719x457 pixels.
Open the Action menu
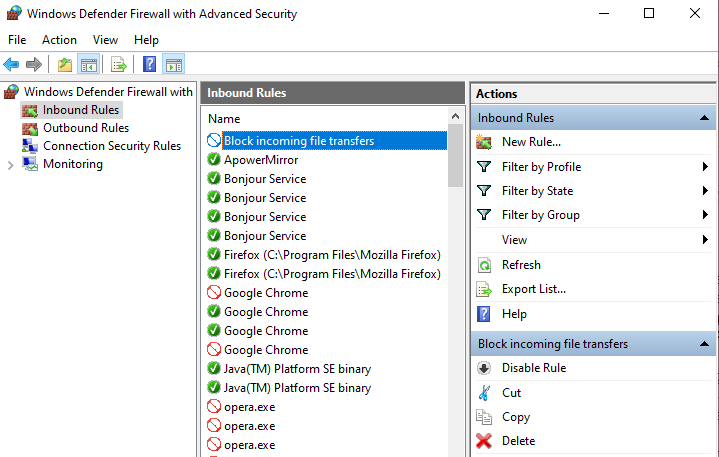59,40
